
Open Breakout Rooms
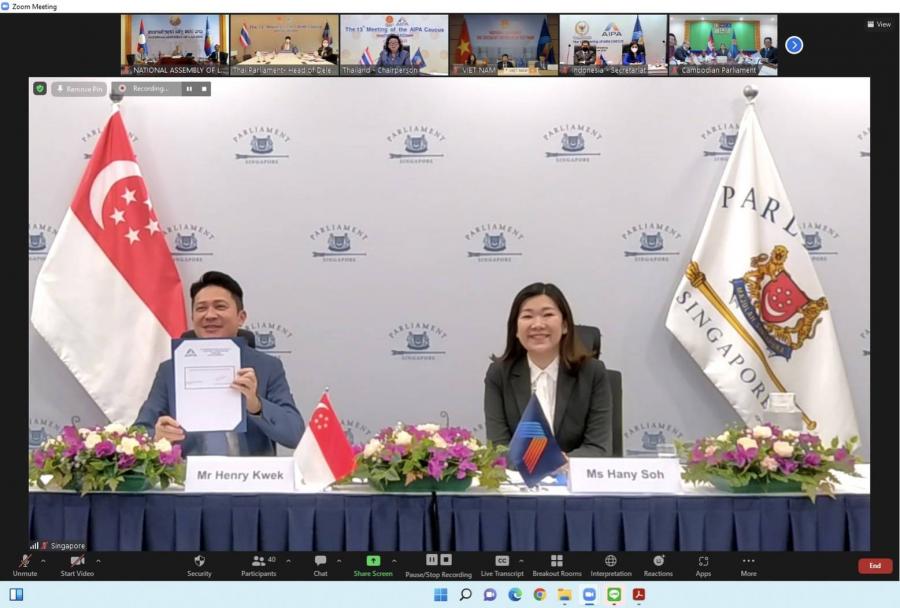click(x=557, y=565)
